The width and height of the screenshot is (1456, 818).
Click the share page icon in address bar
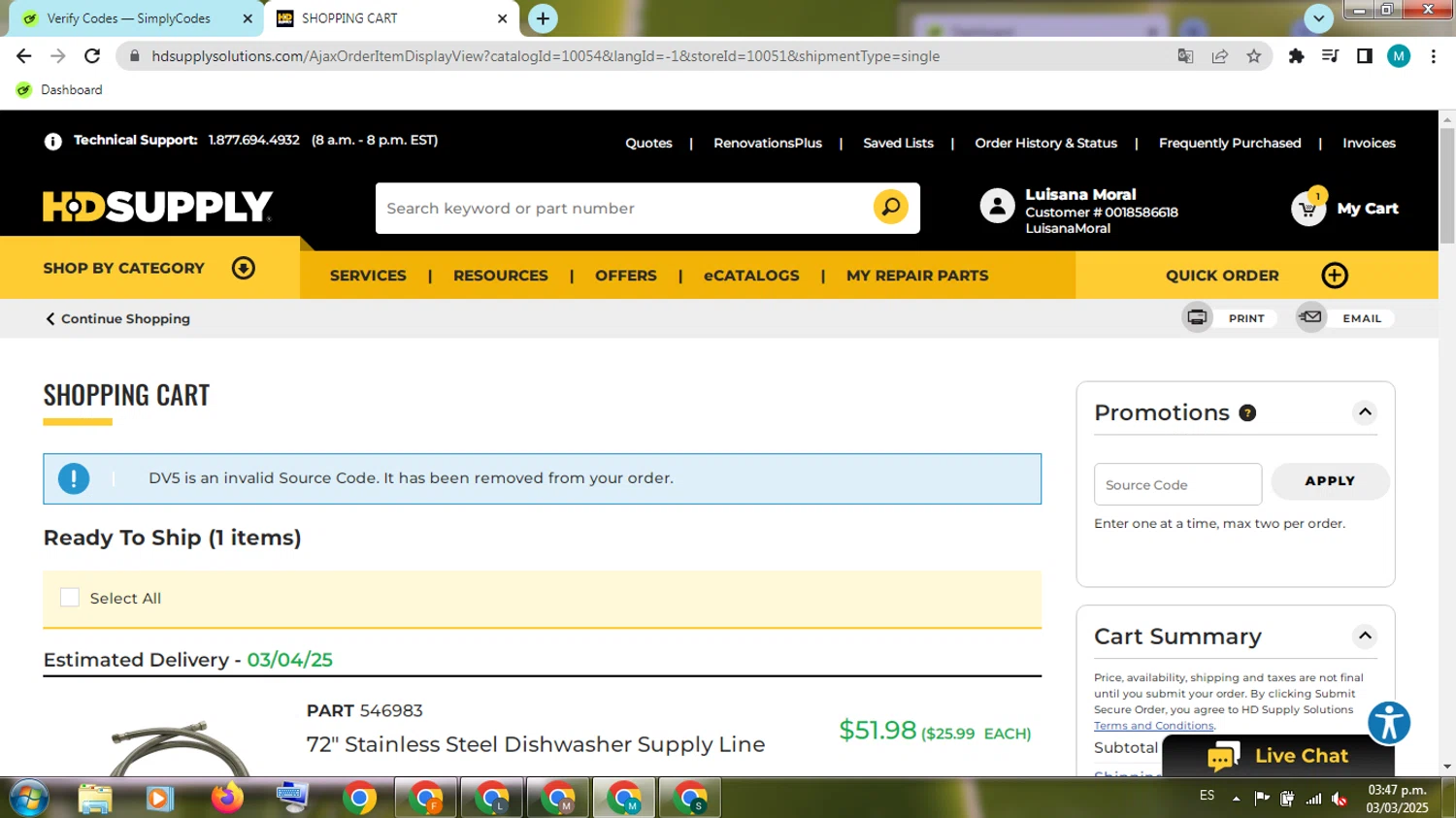(1220, 56)
